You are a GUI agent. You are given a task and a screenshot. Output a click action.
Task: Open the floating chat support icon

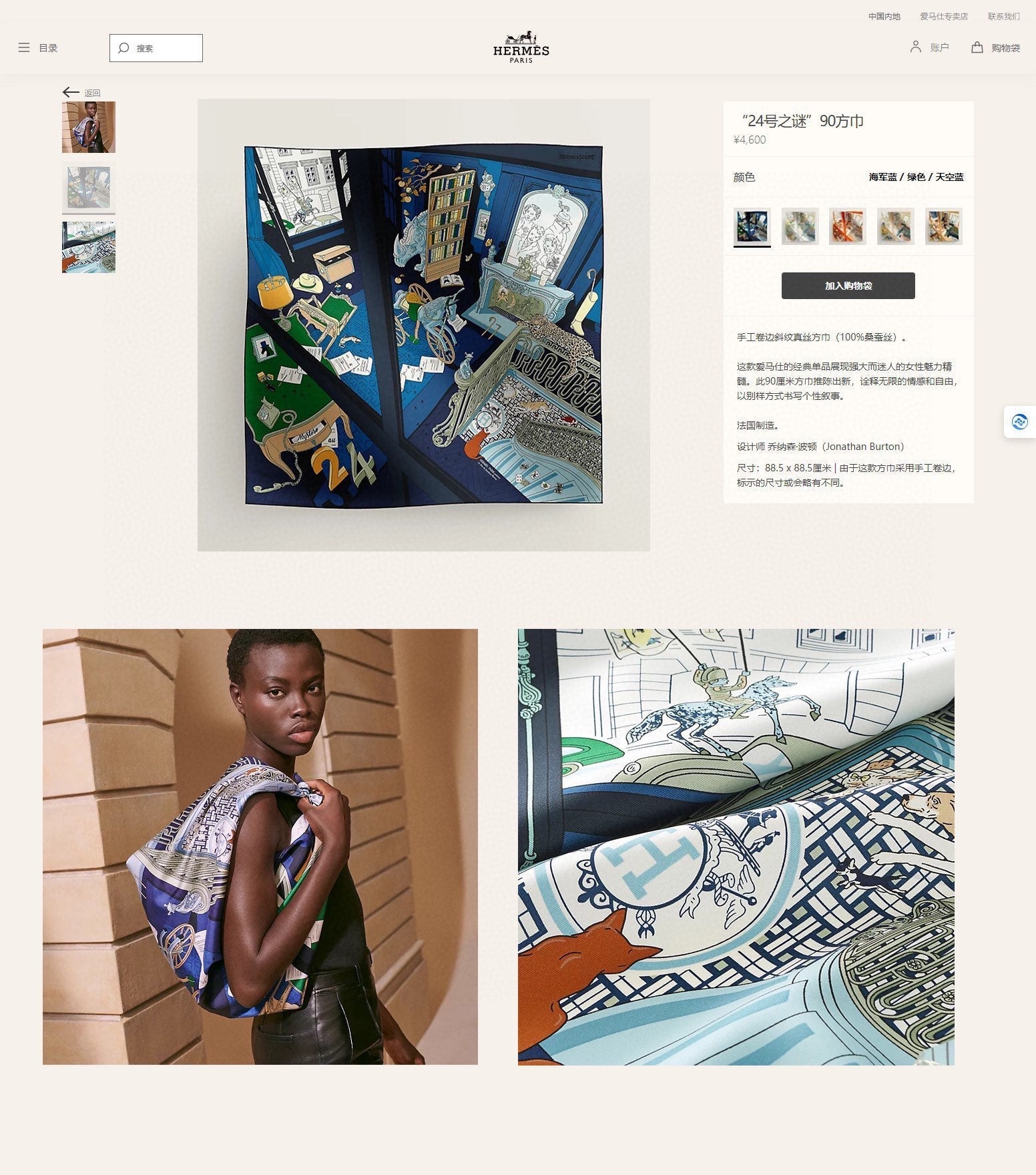pos(1020,422)
